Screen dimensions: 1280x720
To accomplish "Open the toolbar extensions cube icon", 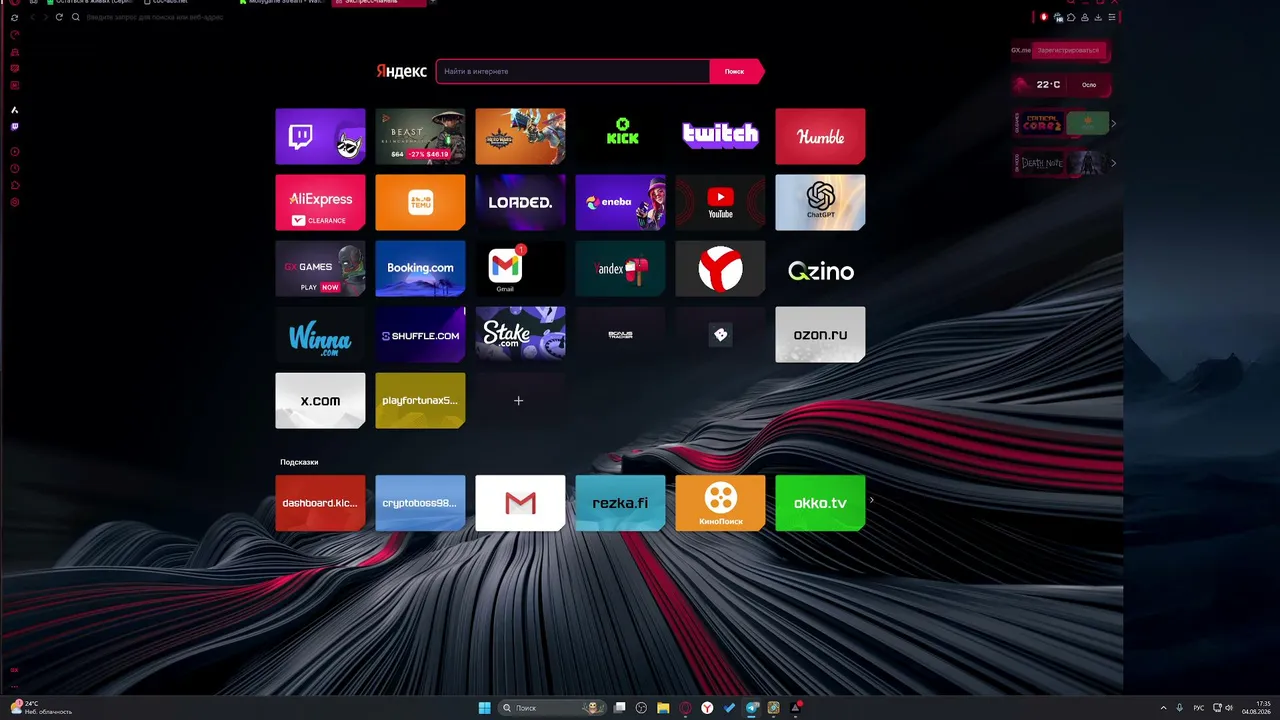I will (x=1071, y=17).
